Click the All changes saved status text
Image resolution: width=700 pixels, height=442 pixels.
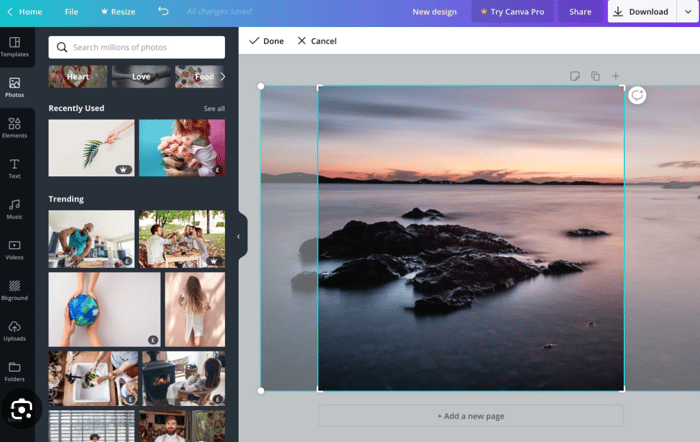(x=219, y=12)
